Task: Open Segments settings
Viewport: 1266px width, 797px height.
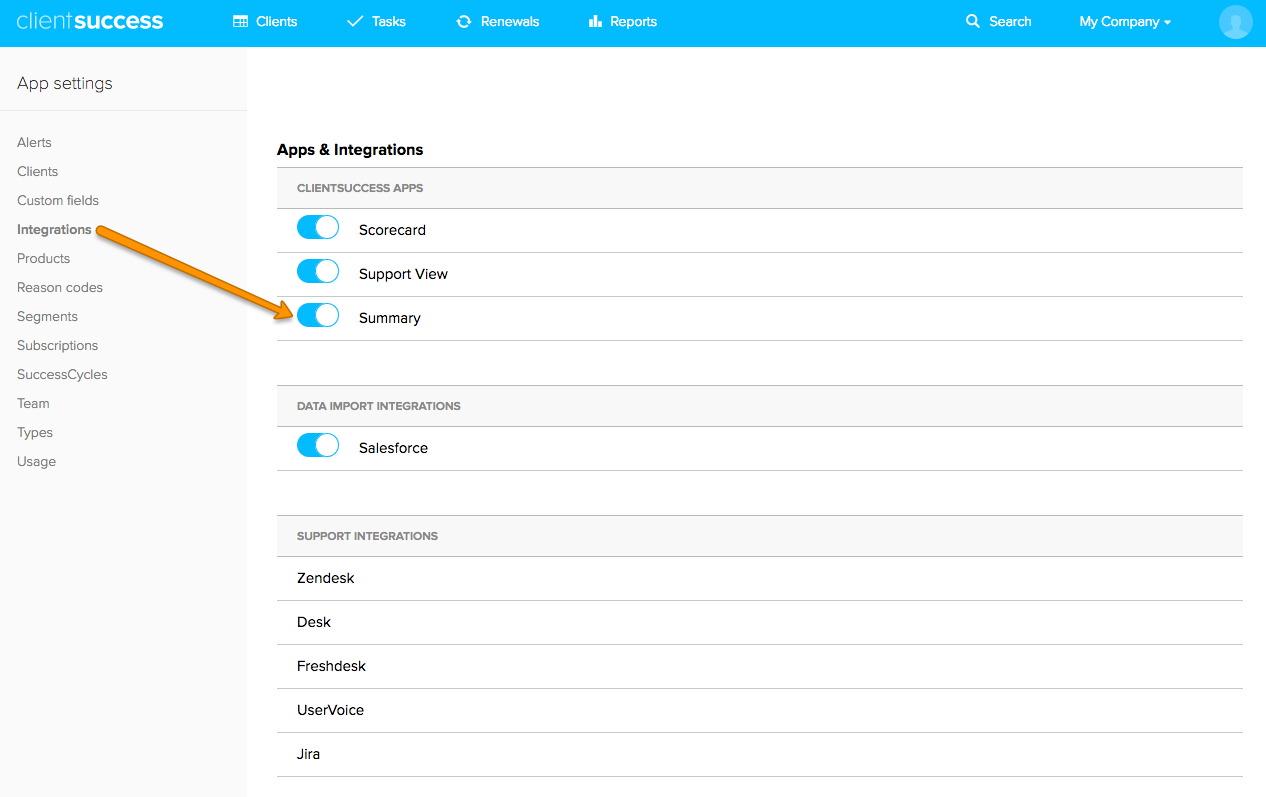Action: (x=47, y=316)
